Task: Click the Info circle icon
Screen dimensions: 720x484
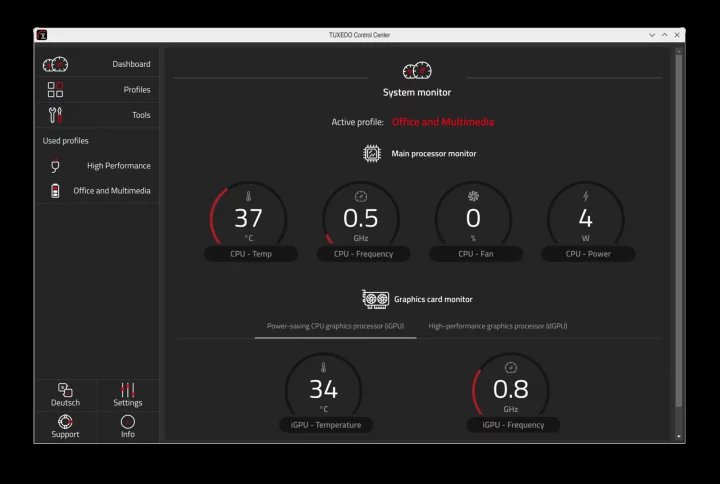Action: click(x=128, y=422)
